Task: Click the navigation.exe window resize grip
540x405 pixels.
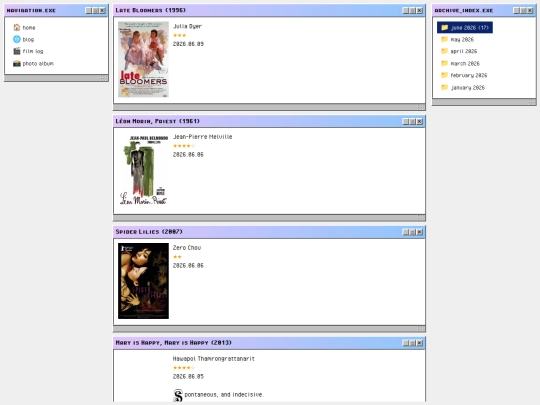Action: pyautogui.click(x=104, y=78)
